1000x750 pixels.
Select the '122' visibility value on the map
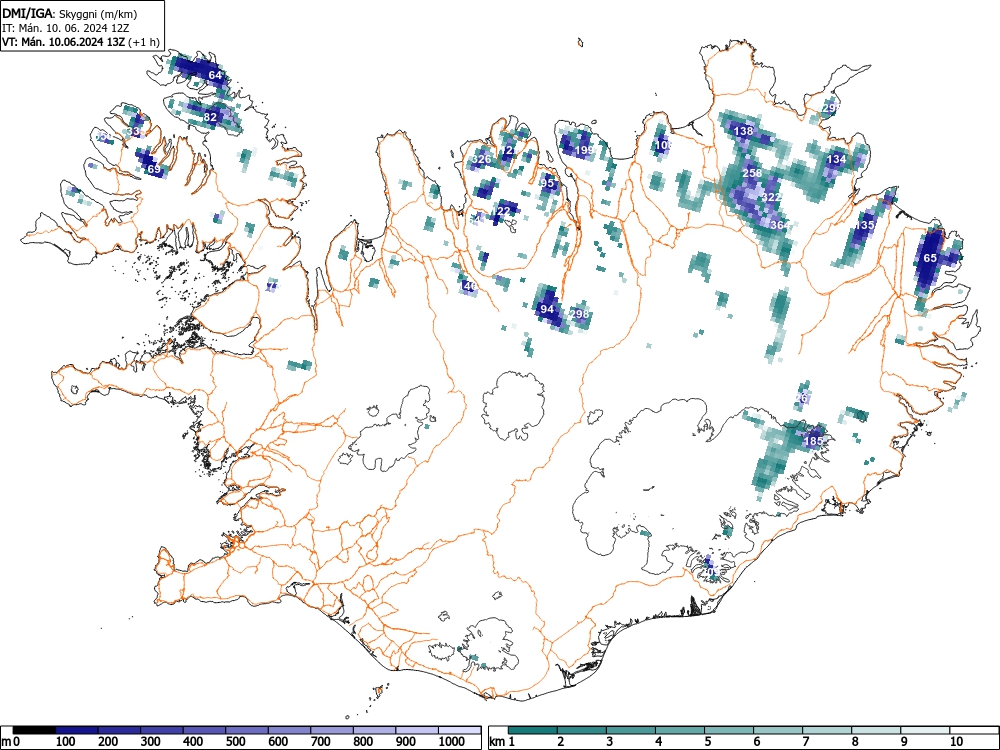pyautogui.click(x=501, y=211)
